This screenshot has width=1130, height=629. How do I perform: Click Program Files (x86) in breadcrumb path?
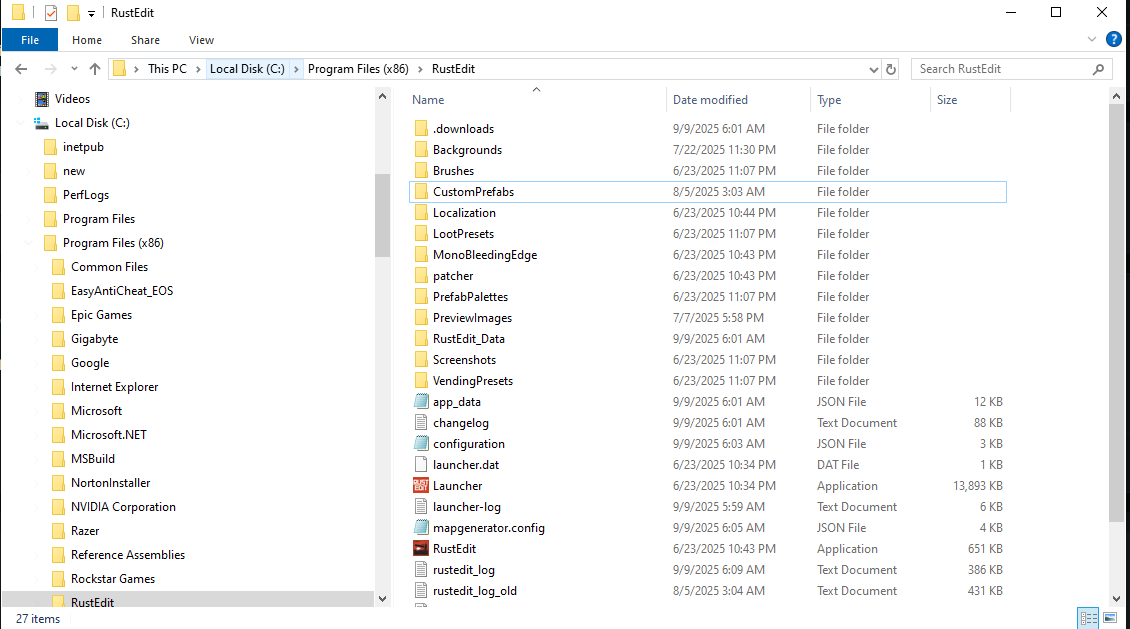click(x=362, y=69)
